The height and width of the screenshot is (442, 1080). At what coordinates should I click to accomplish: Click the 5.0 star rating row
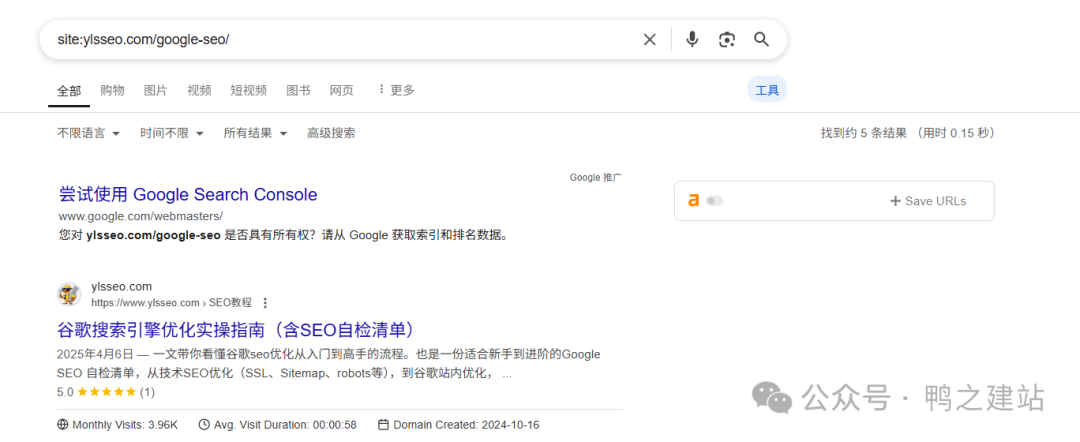106,392
